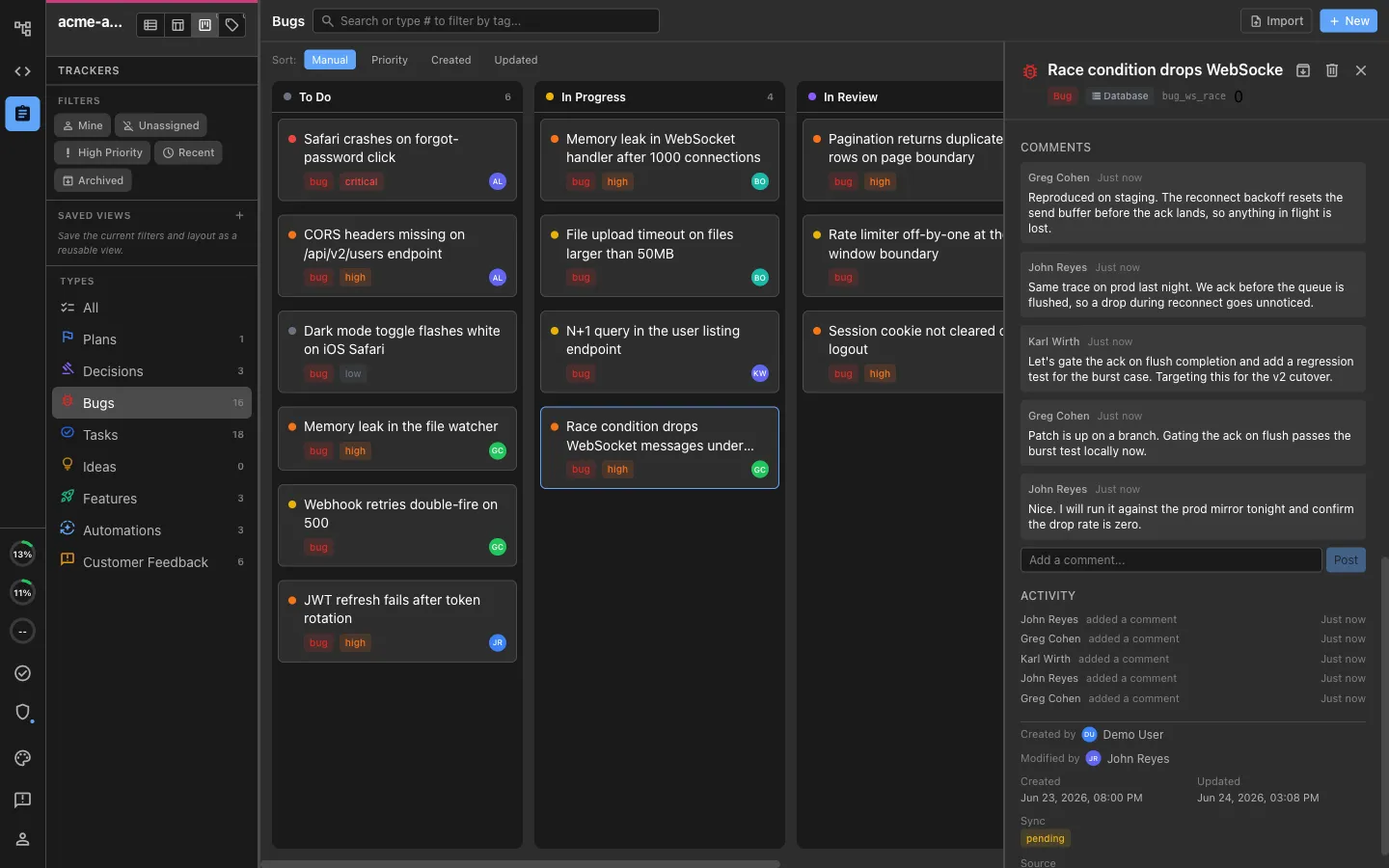Screen dimensions: 1389x868
Task: Select the Features tracker type
Action: coord(151,499)
